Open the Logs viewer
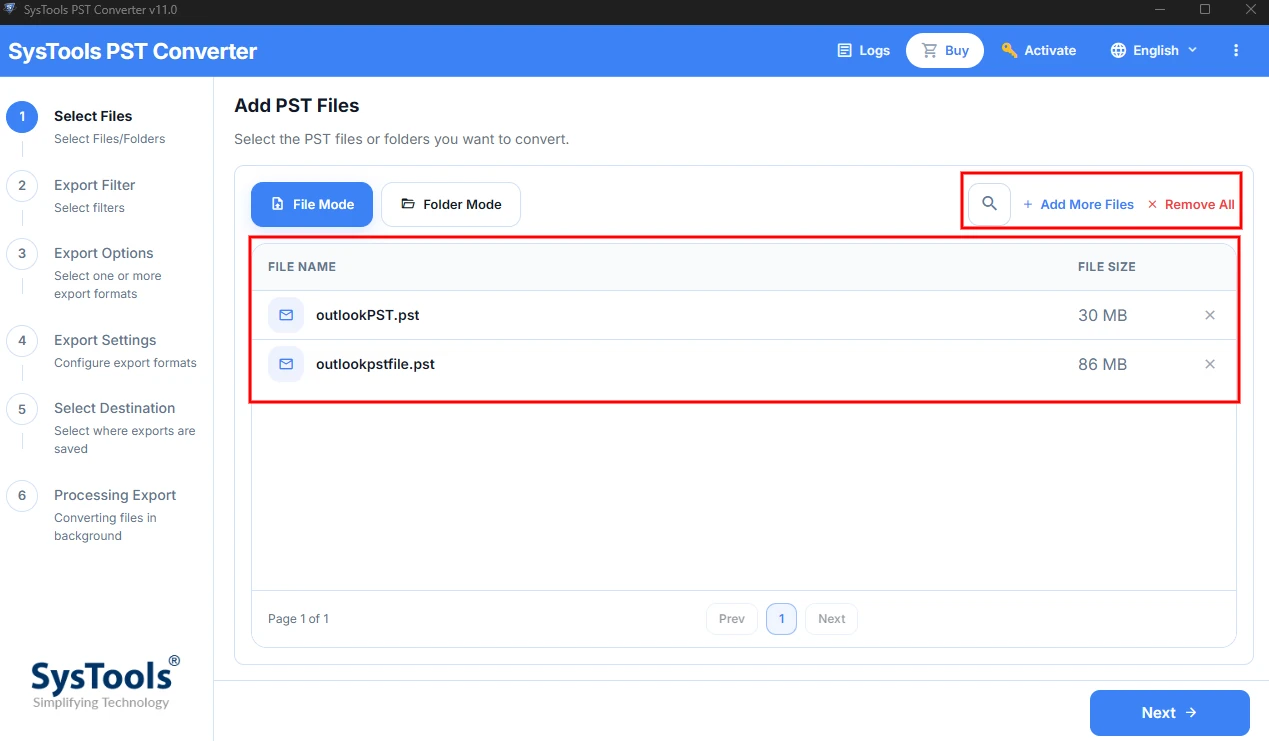This screenshot has width=1269, height=741. click(863, 50)
